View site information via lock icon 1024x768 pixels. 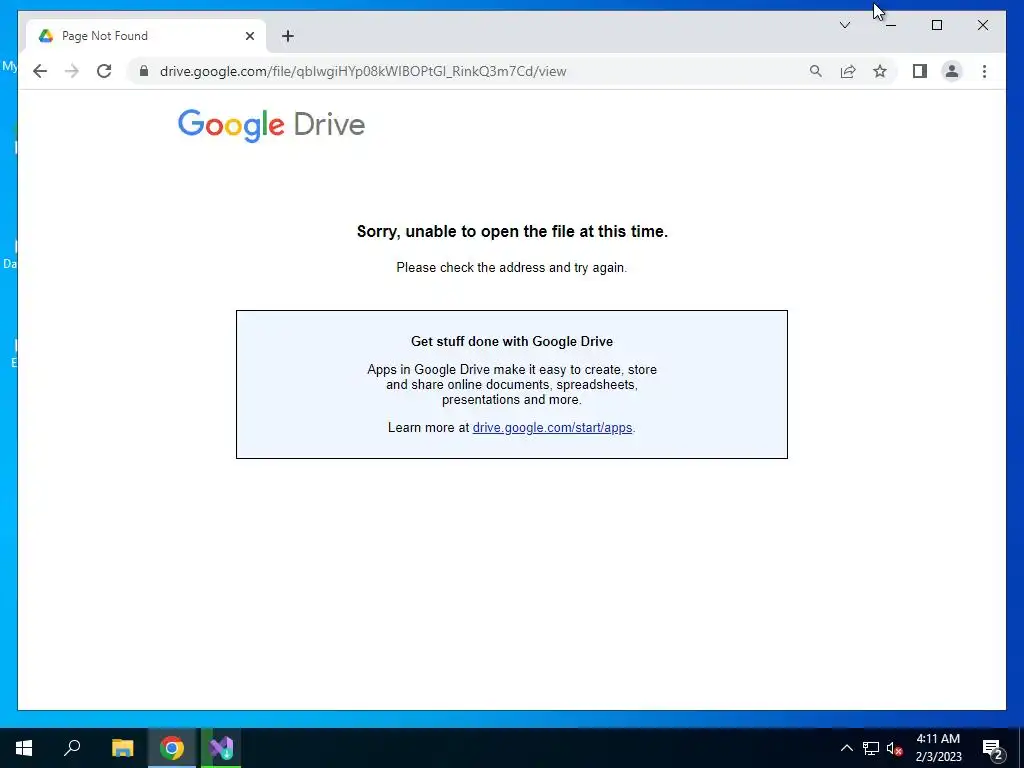pyautogui.click(x=144, y=71)
